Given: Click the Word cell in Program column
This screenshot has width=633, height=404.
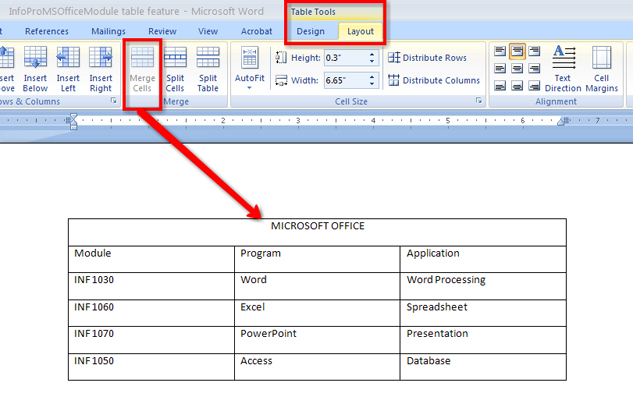Looking at the screenshot, I should coord(317,286).
